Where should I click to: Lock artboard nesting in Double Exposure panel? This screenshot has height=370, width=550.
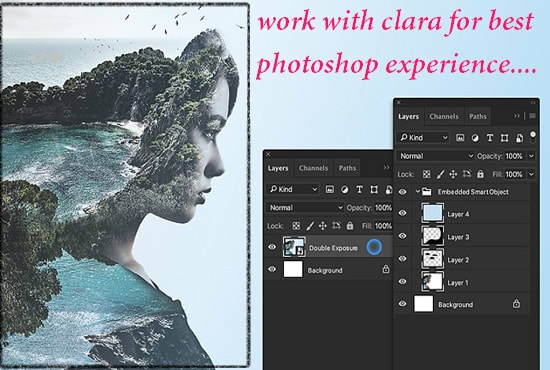[336, 226]
